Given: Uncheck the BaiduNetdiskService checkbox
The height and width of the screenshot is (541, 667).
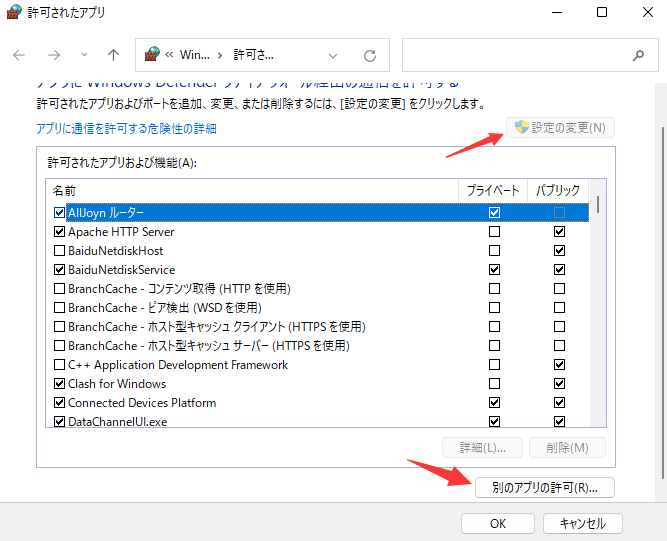Looking at the screenshot, I should (x=60, y=270).
